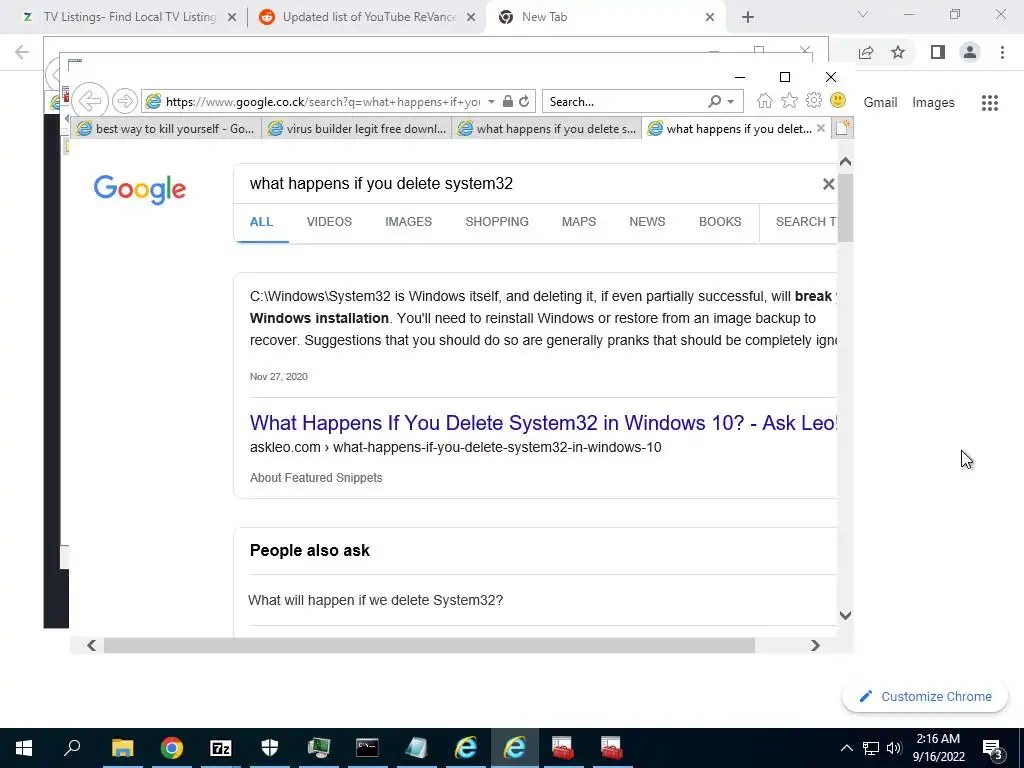Open Images link on New Tab page
1024x768 pixels.
(x=933, y=103)
